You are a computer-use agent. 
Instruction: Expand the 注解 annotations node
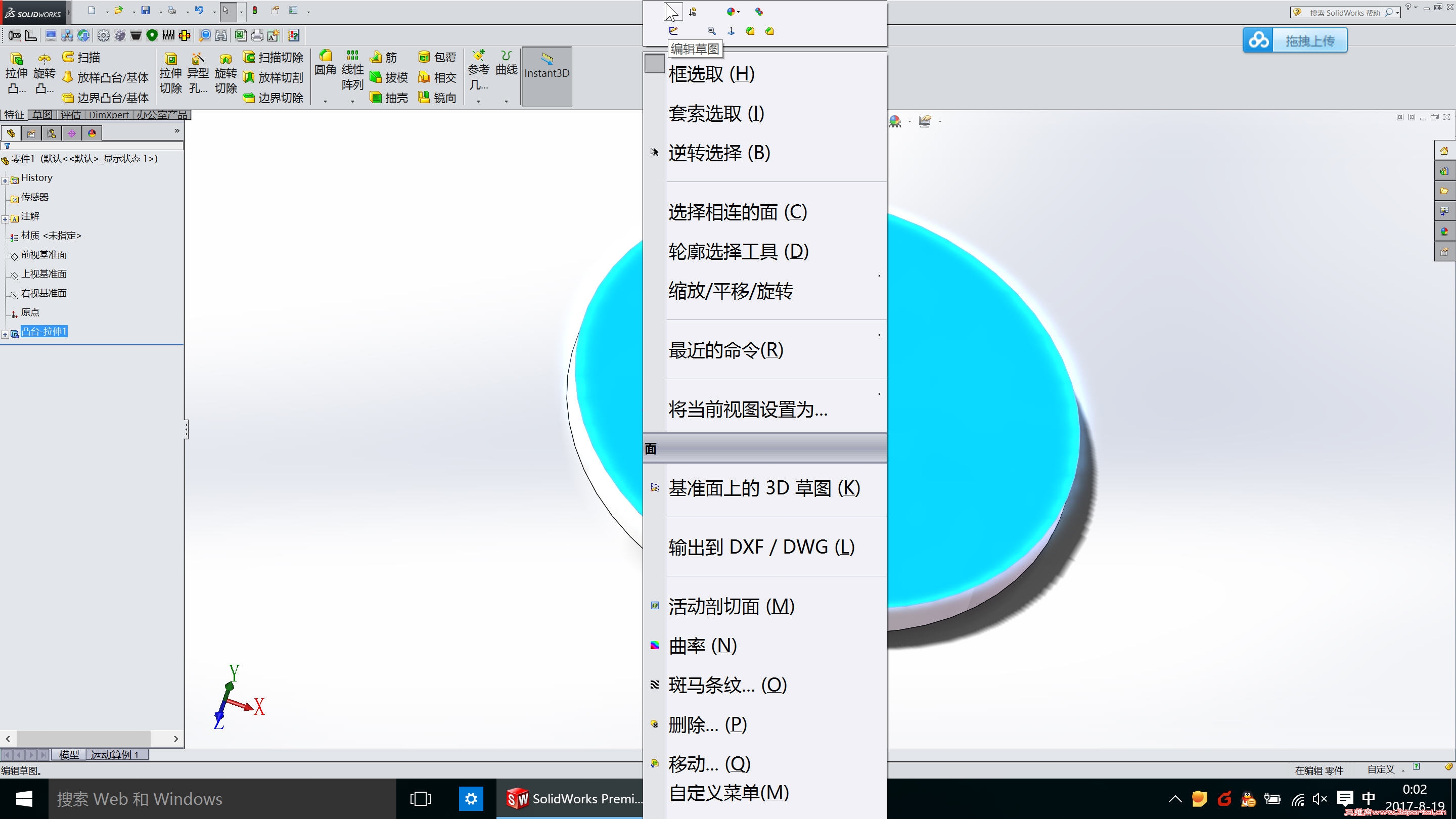click(x=5, y=219)
